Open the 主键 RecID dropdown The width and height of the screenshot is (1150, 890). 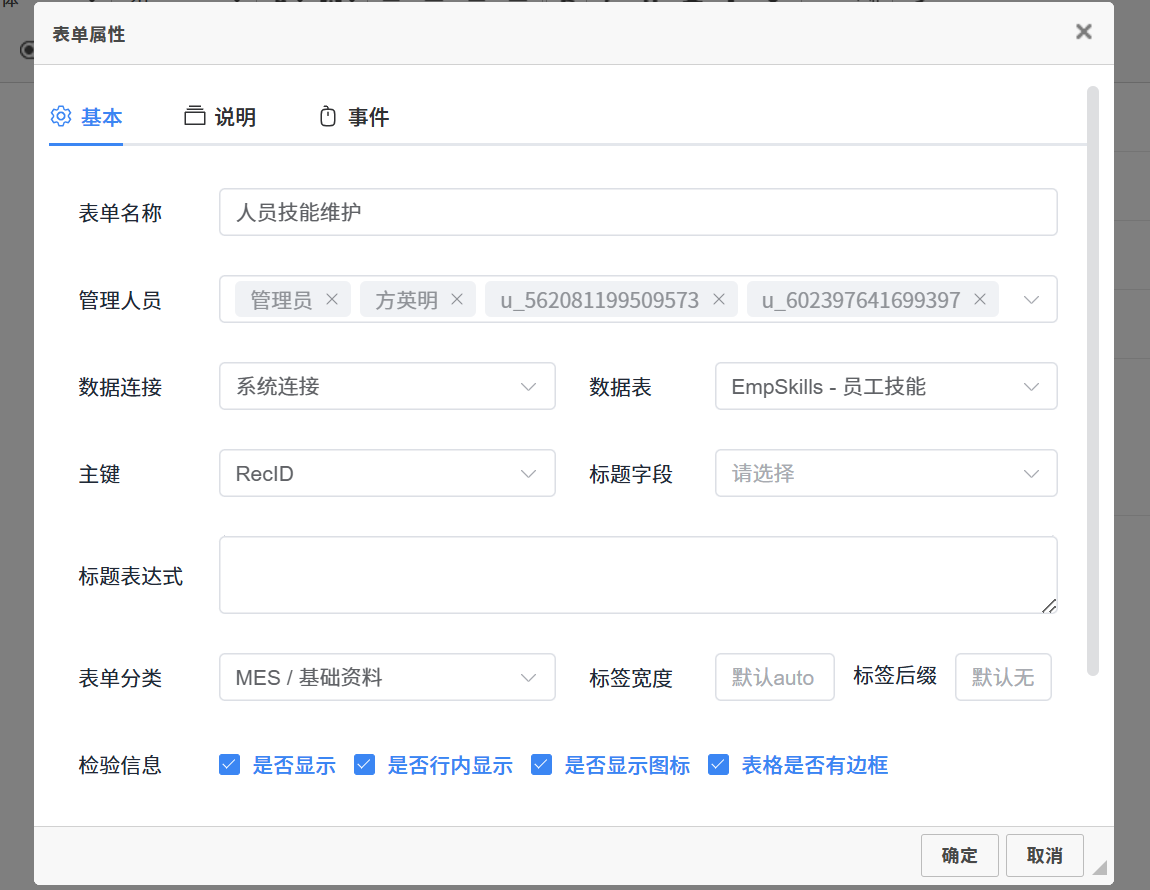387,474
